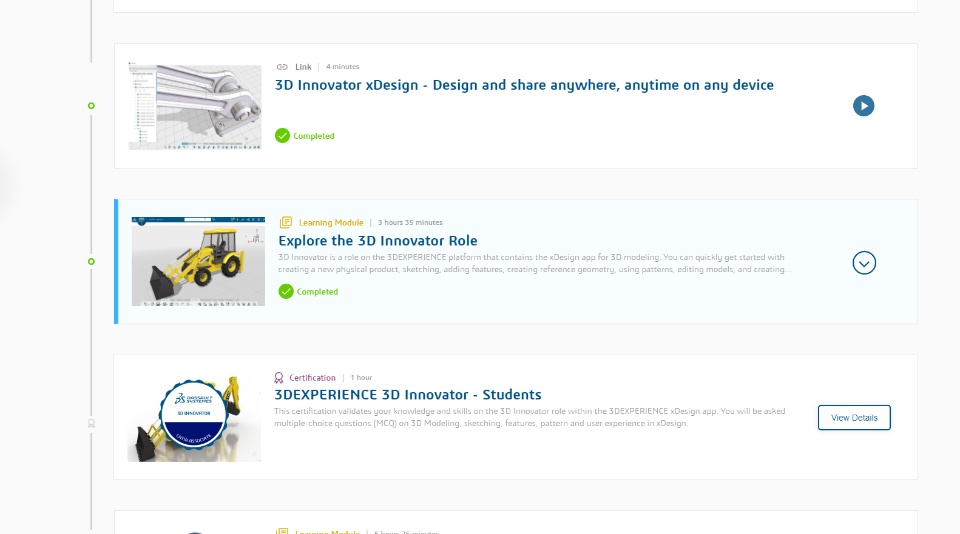The height and width of the screenshot is (534, 960).
Task: Open the Explore the 3D Innovator Role title
Action: pos(378,241)
